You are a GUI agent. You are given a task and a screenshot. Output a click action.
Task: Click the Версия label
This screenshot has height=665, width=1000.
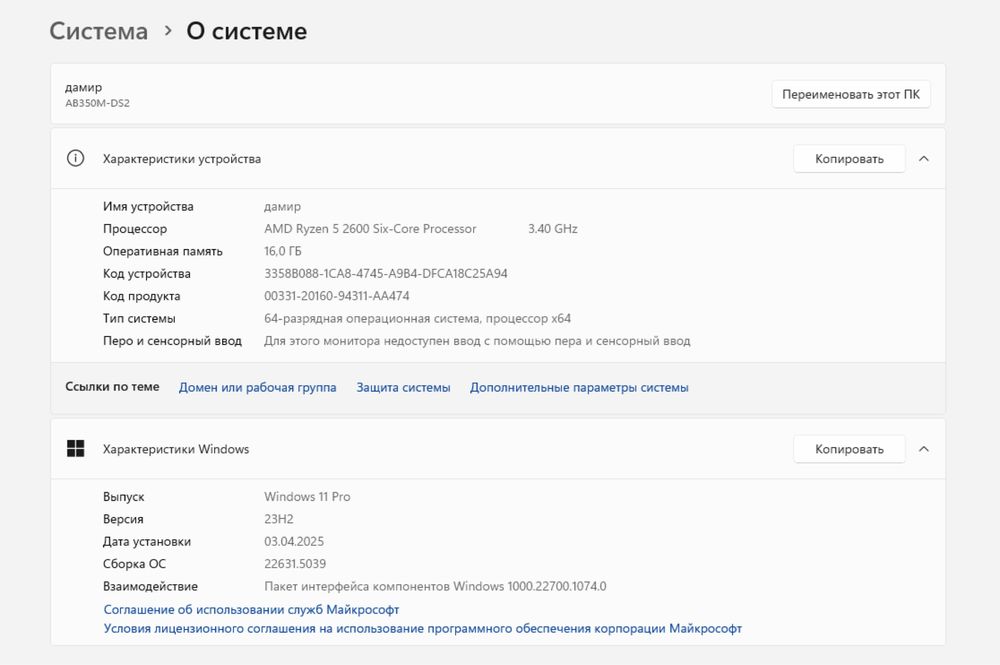[x=123, y=519]
